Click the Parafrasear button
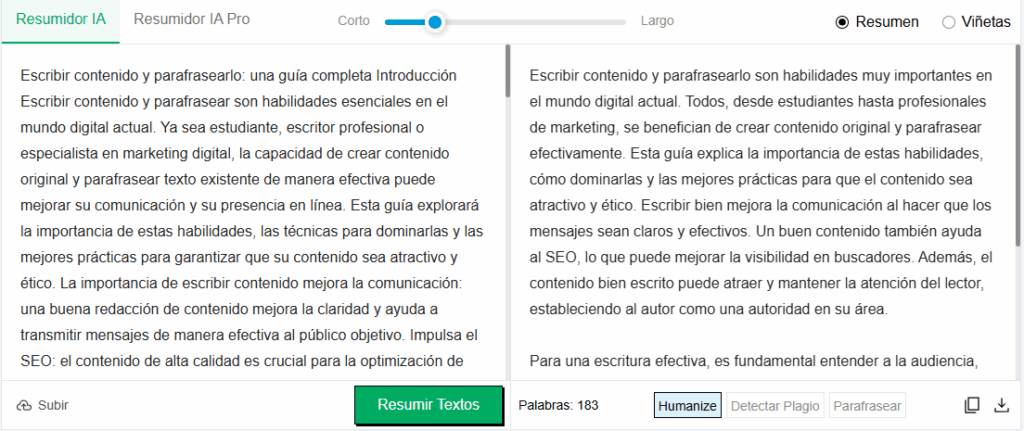The height and width of the screenshot is (431, 1024). tap(867, 405)
